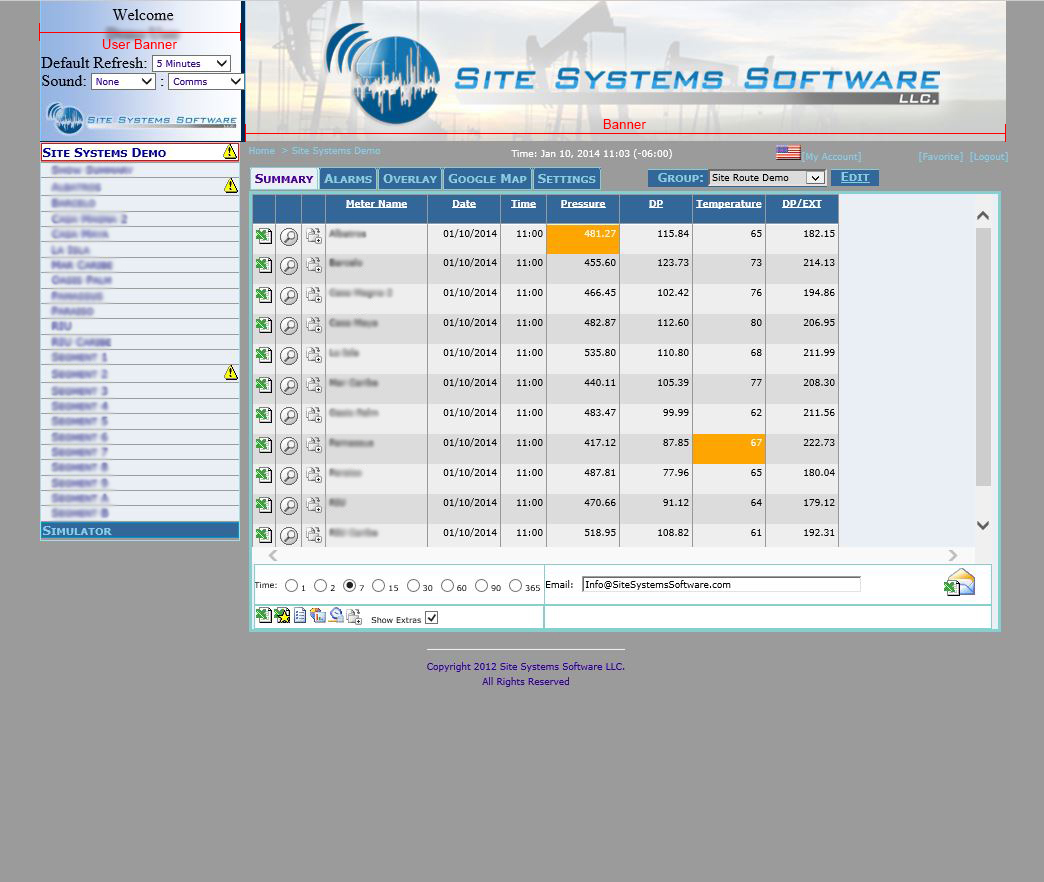Image resolution: width=1044 pixels, height=882 pixels.
Task: Select the 60 day time radio button
Action: click(x=447, y=586)
